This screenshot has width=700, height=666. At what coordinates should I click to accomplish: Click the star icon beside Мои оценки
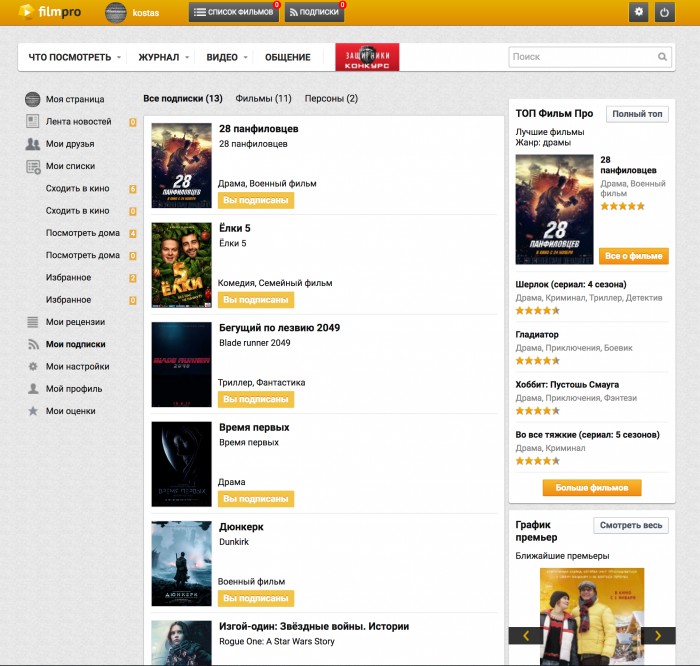[33, 411]
